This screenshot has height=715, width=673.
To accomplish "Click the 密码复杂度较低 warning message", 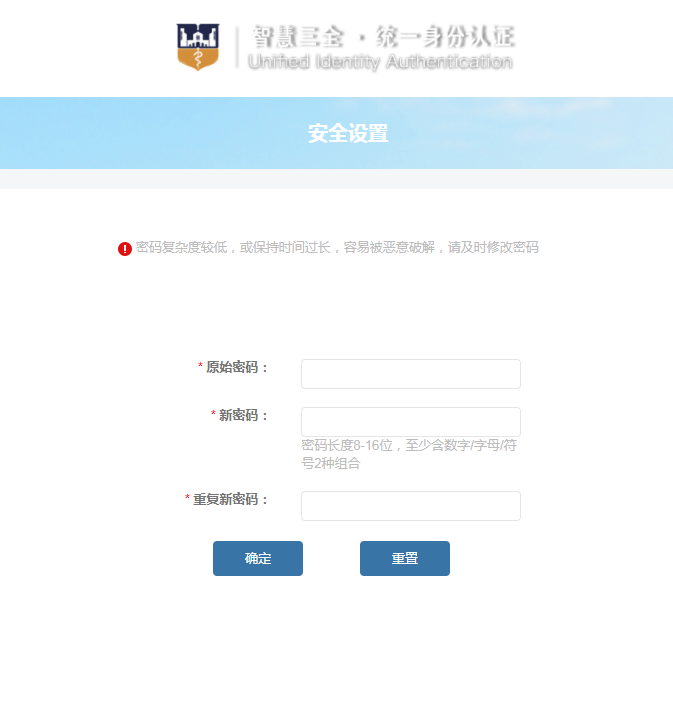I will click(337, 248).
